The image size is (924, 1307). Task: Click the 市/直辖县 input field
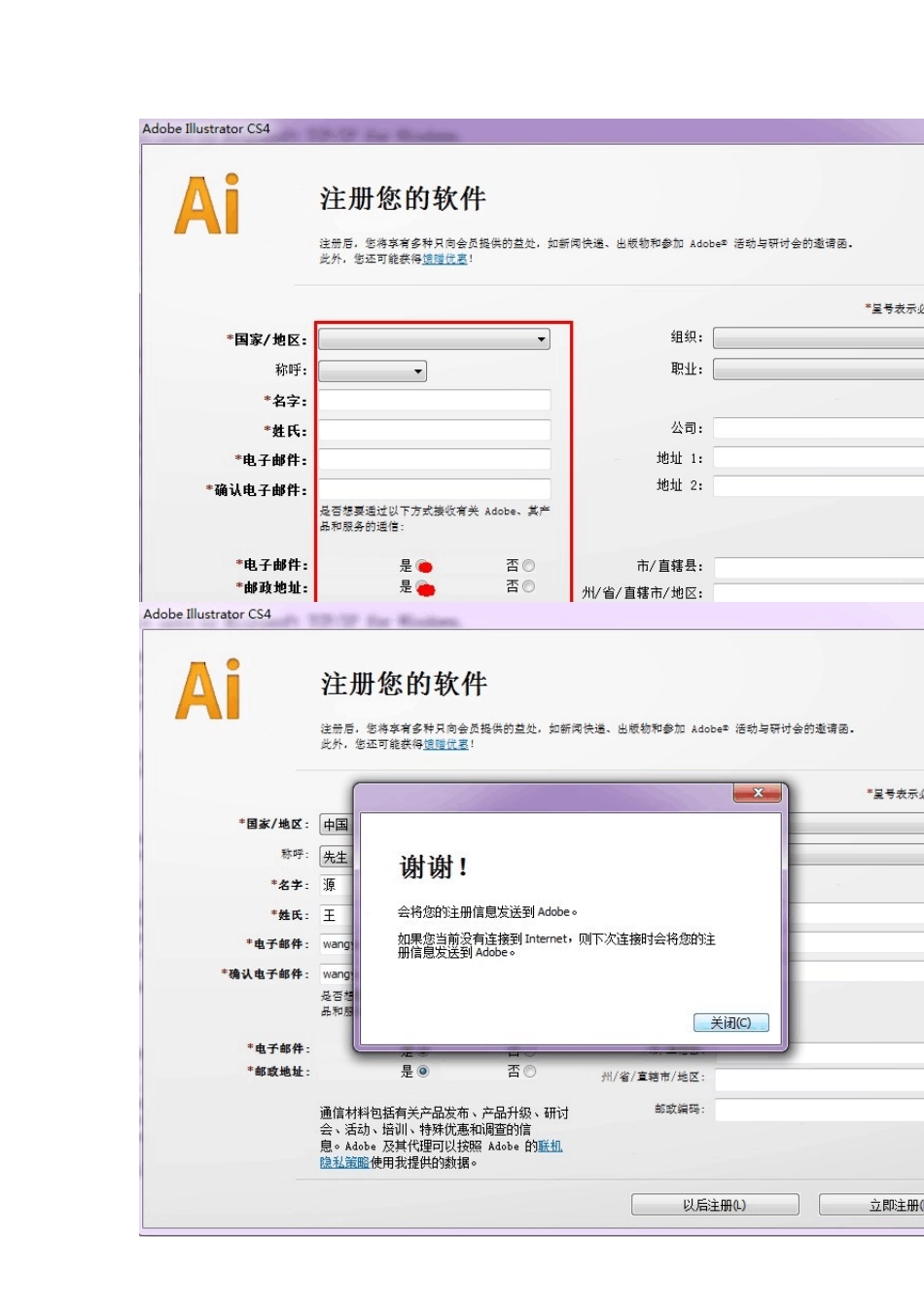coord(818,567)
